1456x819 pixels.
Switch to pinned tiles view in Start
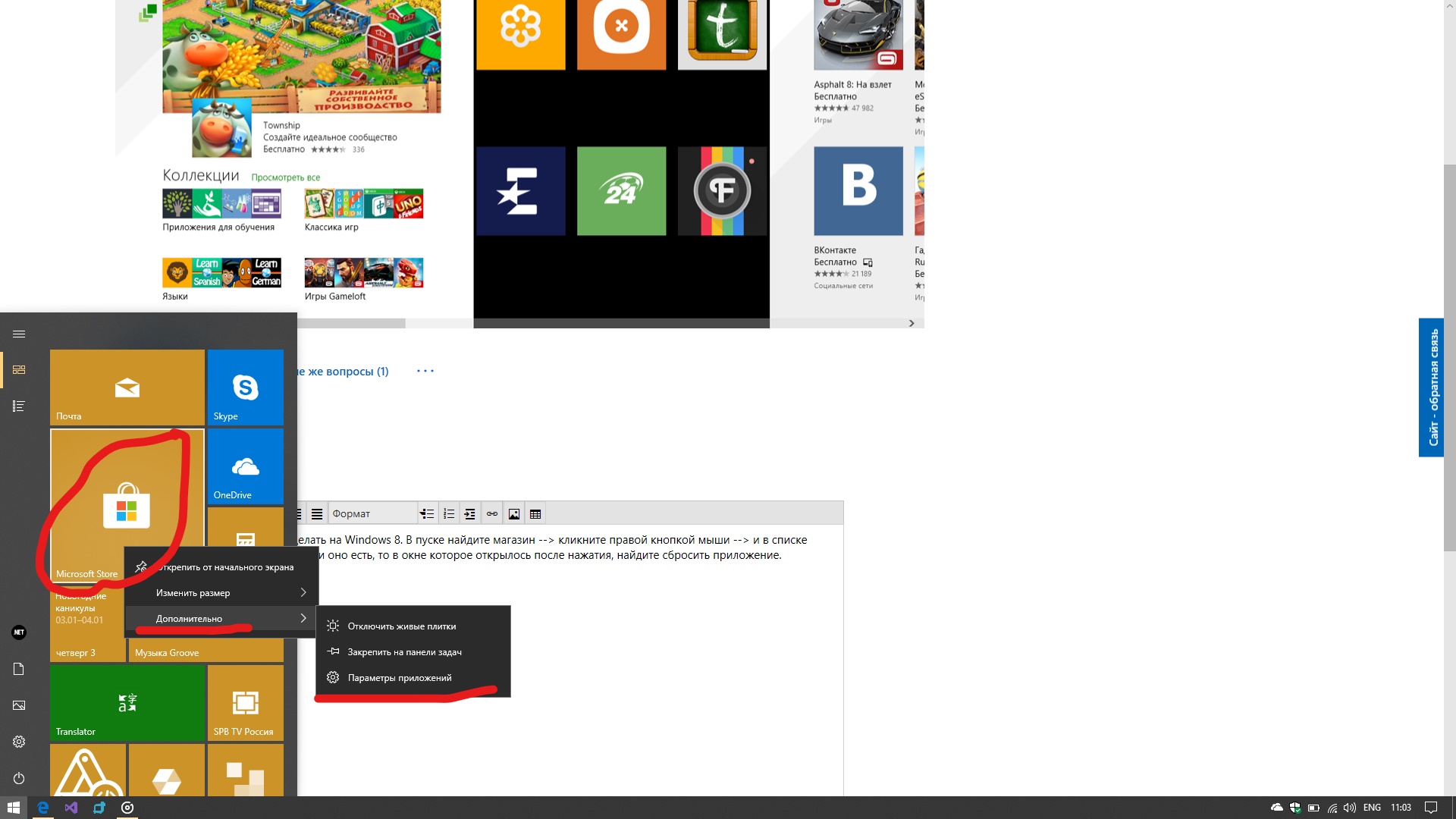pyautogui.click(x=19, y=369)
